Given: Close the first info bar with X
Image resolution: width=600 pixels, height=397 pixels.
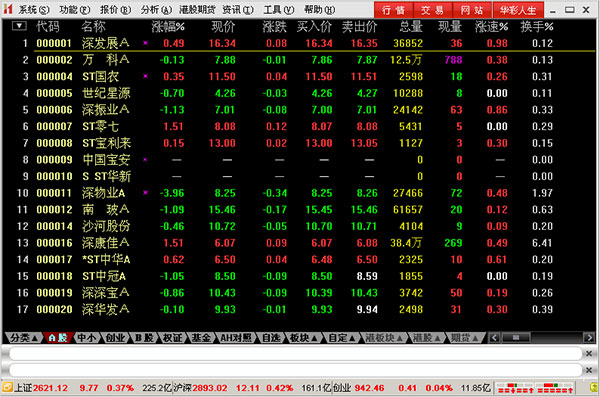Looking at the screenshot, I should [x=589, y=353].
